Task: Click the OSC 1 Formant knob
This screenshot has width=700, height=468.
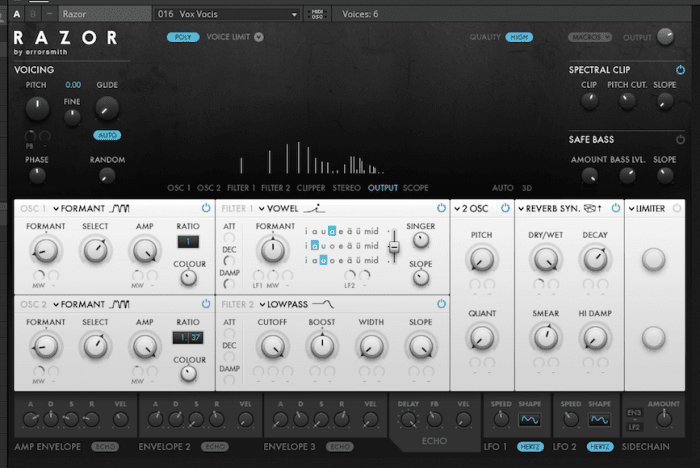Action: point(45,251)
